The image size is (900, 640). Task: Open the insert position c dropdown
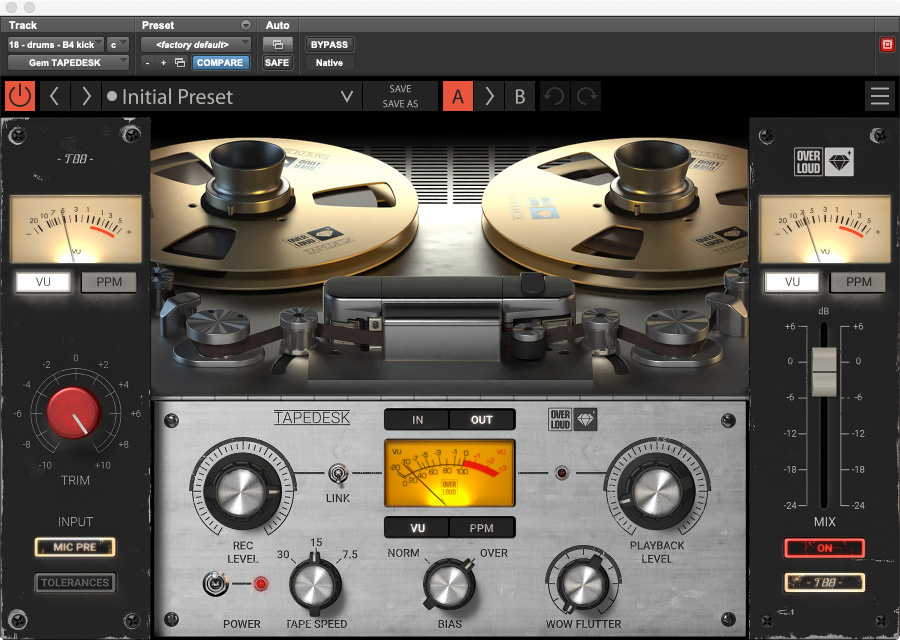point(118,45)
